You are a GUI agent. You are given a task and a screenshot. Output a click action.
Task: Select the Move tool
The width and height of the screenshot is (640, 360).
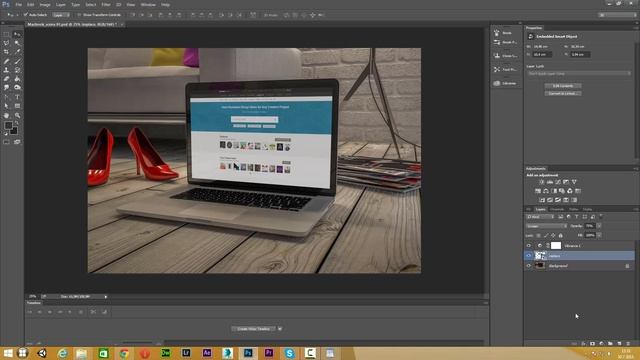17,34
